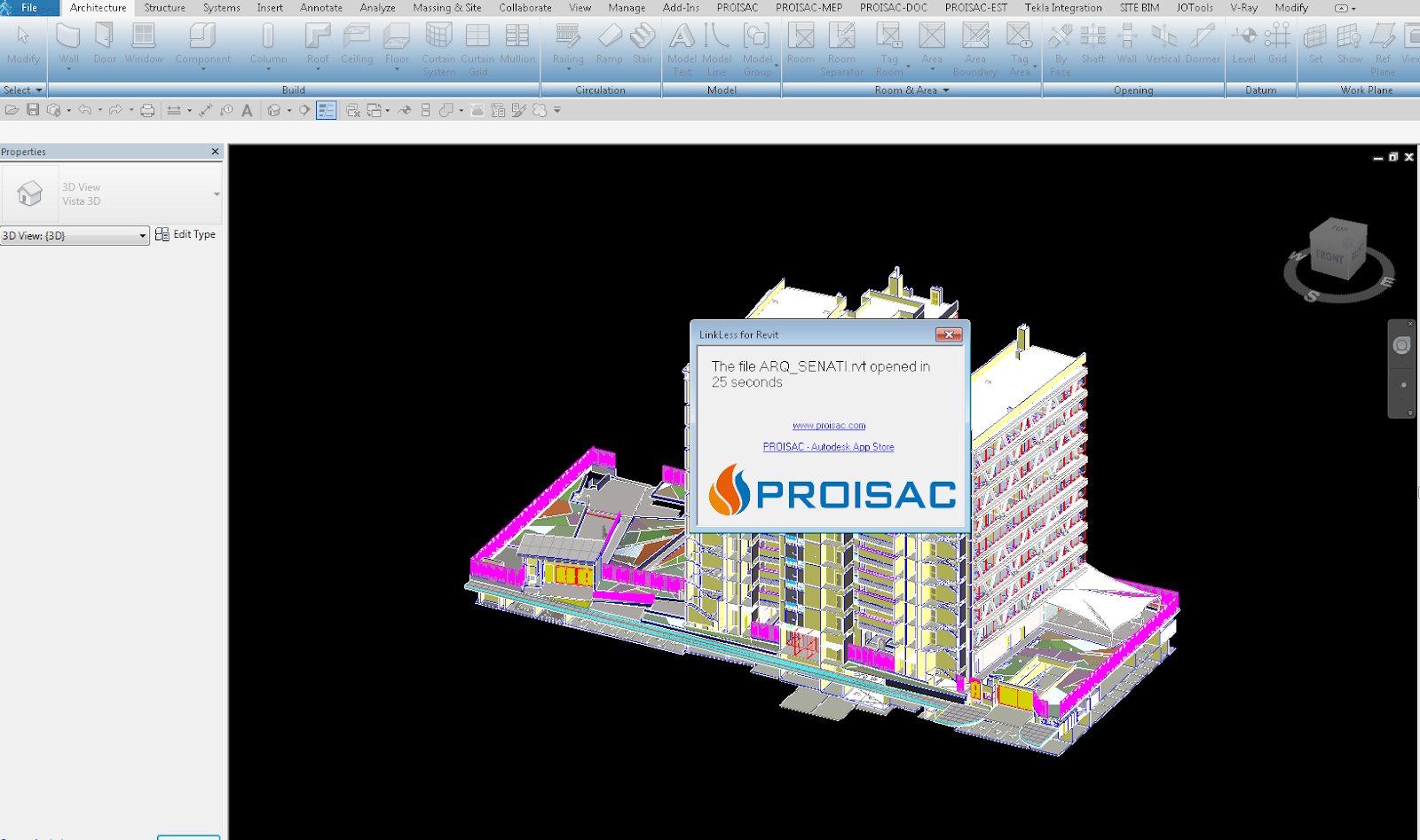
Task: Open the 3D View {3D} combo box
Action: (x=75, y=236)
